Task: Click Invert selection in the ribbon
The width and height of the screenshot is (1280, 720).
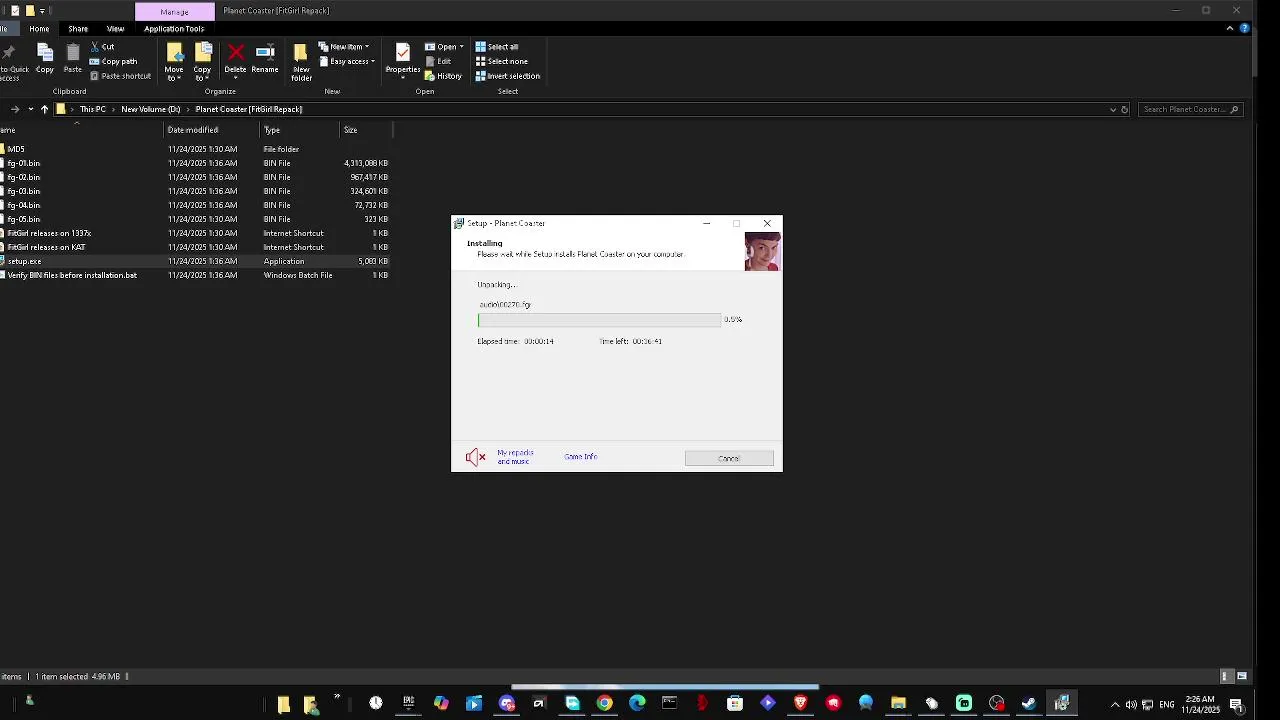Action: (x=507, y=76)
